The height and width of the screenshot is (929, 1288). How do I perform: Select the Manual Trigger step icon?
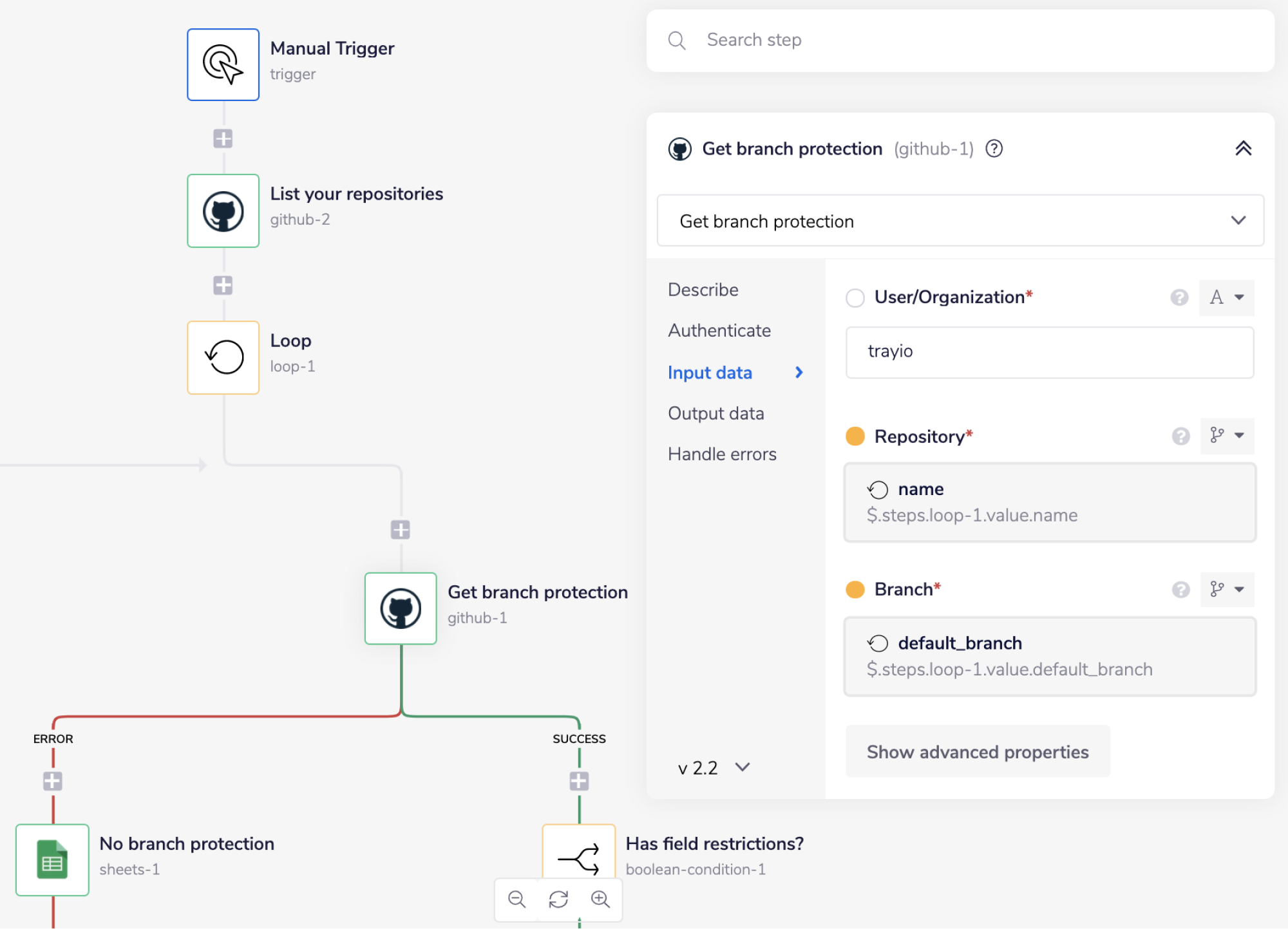tap(223, 64)
